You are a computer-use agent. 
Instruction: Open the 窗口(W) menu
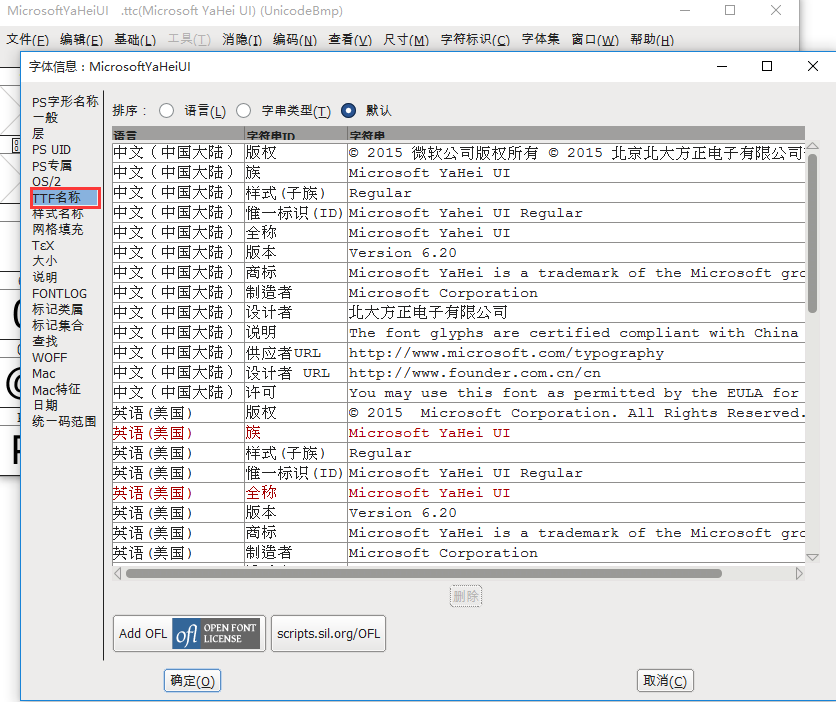point(595,39)
